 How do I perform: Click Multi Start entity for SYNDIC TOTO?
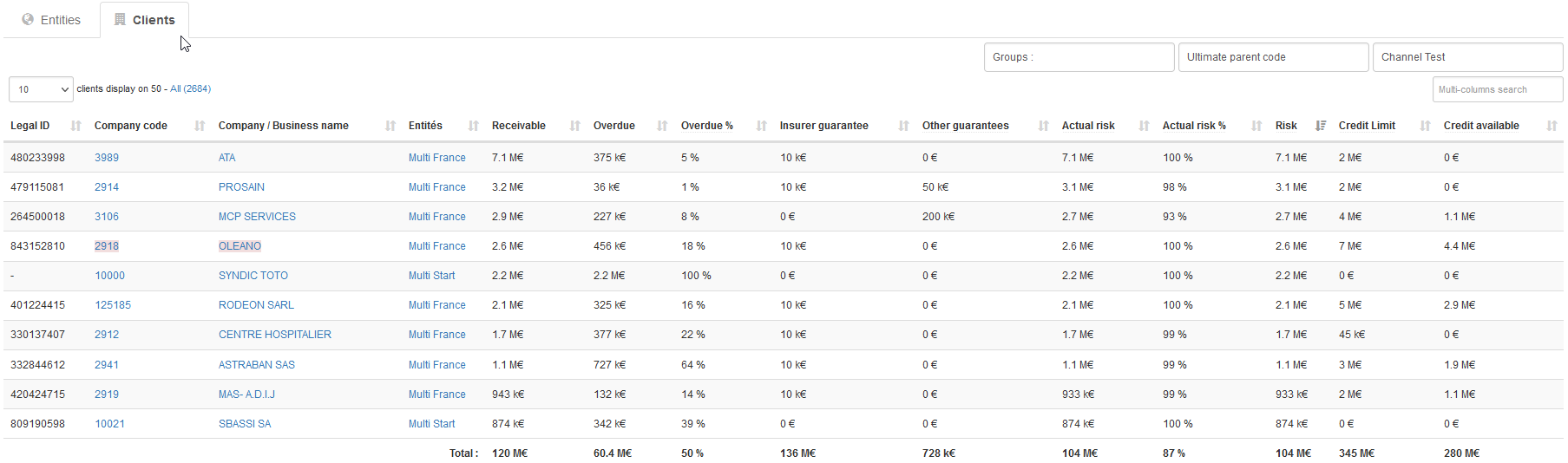point(431,276)
